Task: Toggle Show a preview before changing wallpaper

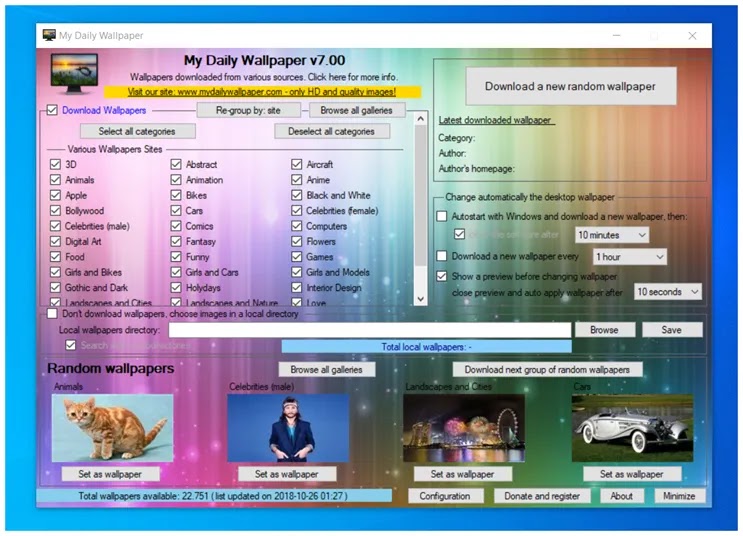Action: [x=442, y=276]
